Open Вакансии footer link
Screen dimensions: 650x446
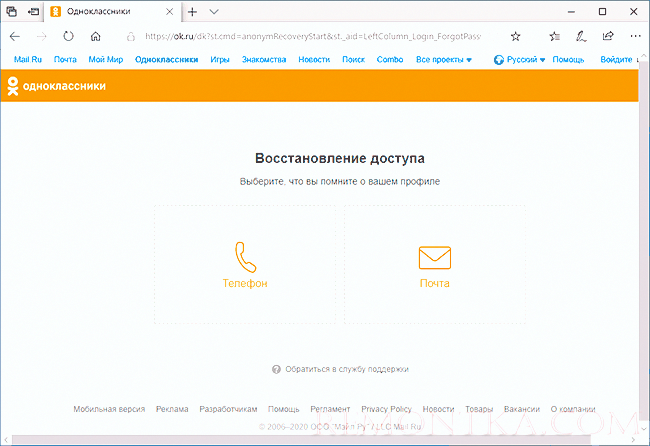point(522,409)
